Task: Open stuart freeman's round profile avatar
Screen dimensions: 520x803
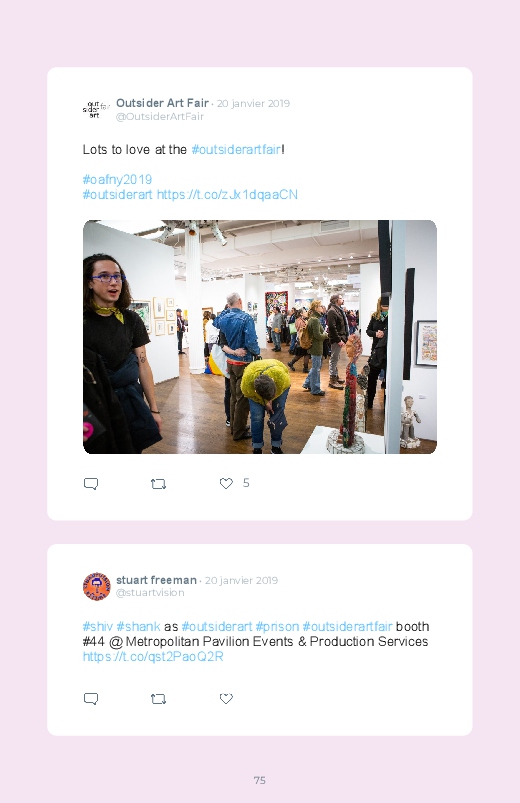Action: 97,586
